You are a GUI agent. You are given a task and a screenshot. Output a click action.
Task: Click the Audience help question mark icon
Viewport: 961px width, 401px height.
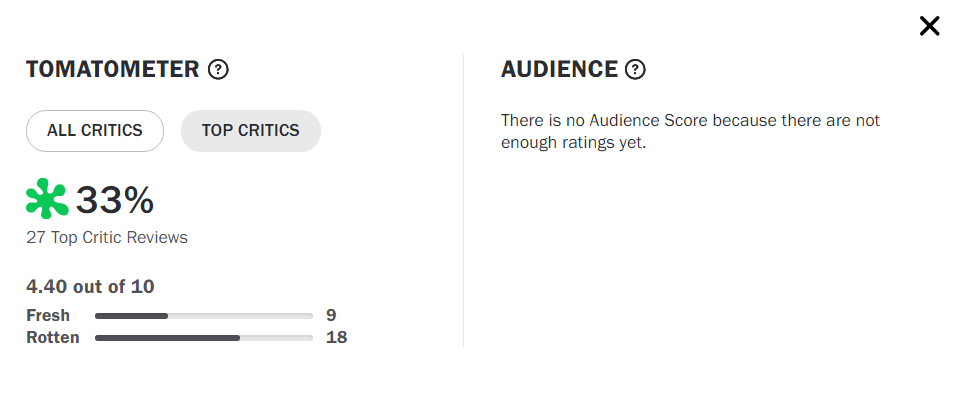click(635, 70)
